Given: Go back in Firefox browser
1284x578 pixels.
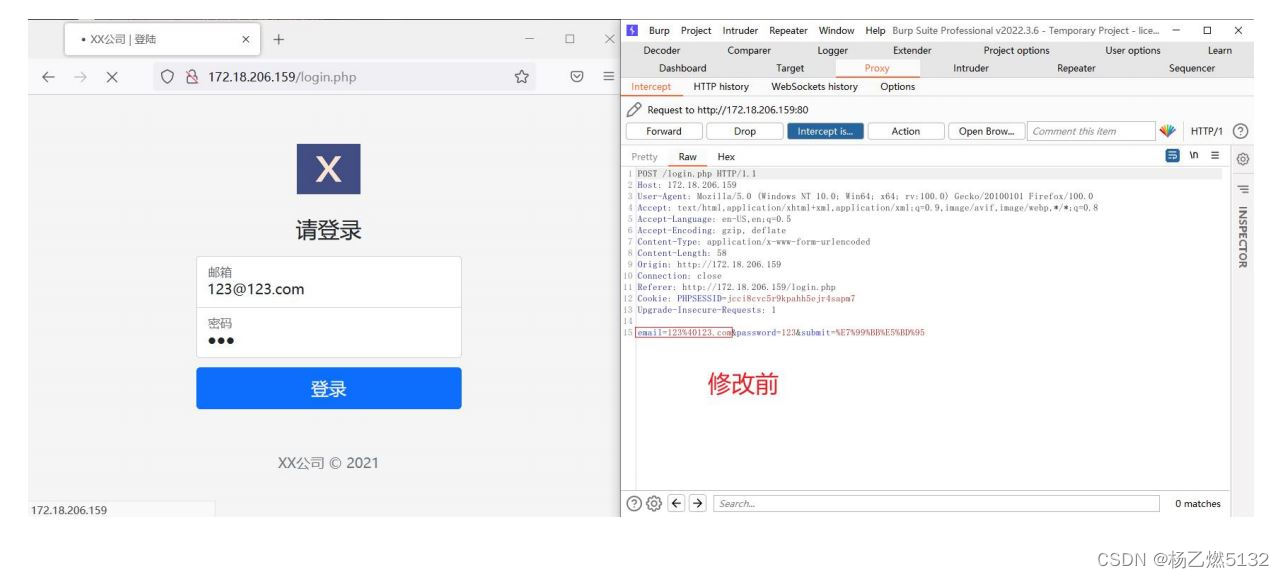Looking at the screenshot, I should coord(49,77).
